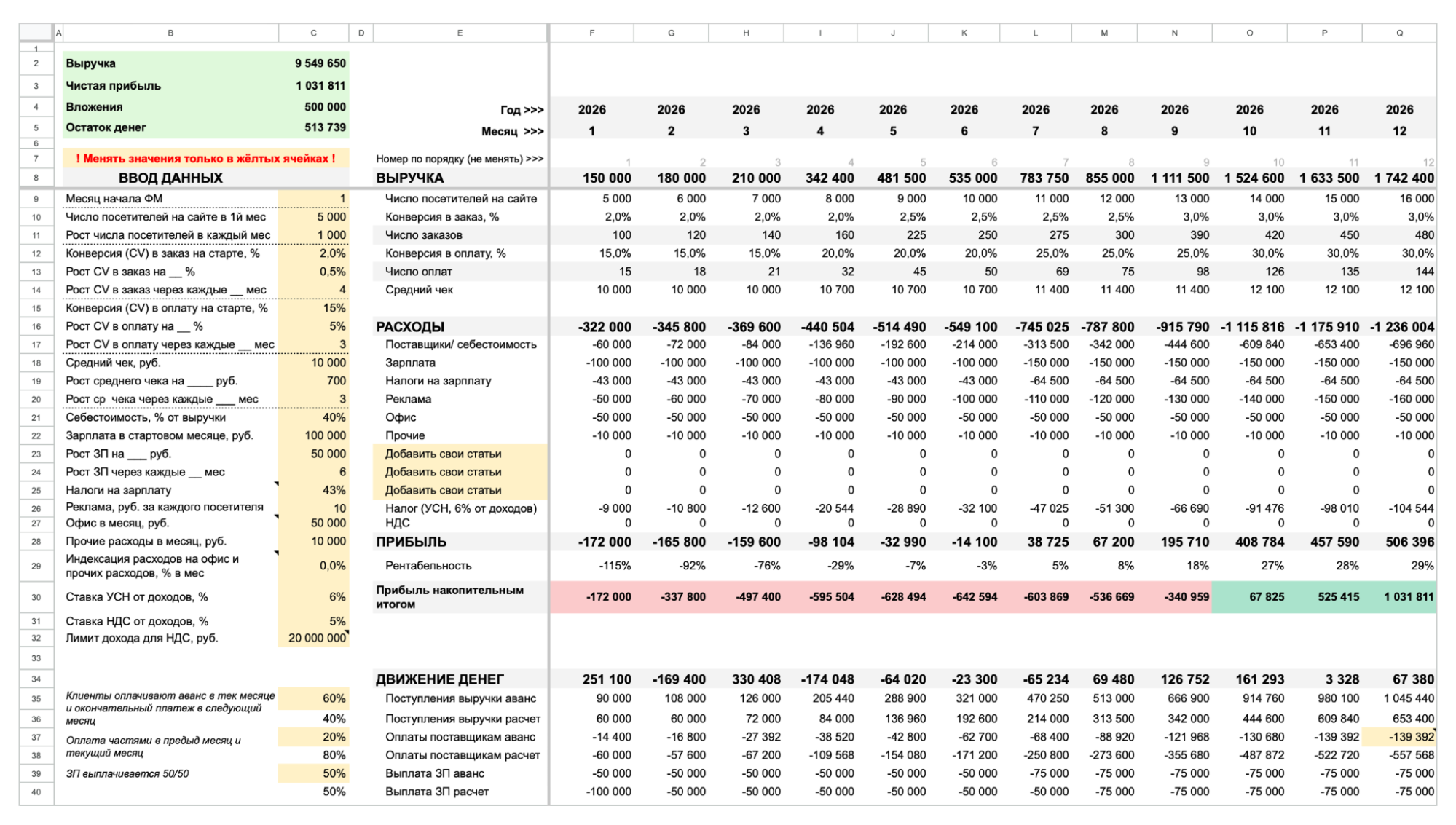
Task: Click the Ставка УСН 6% input cell
Action: pyautogui.click(x=314, y=597)
